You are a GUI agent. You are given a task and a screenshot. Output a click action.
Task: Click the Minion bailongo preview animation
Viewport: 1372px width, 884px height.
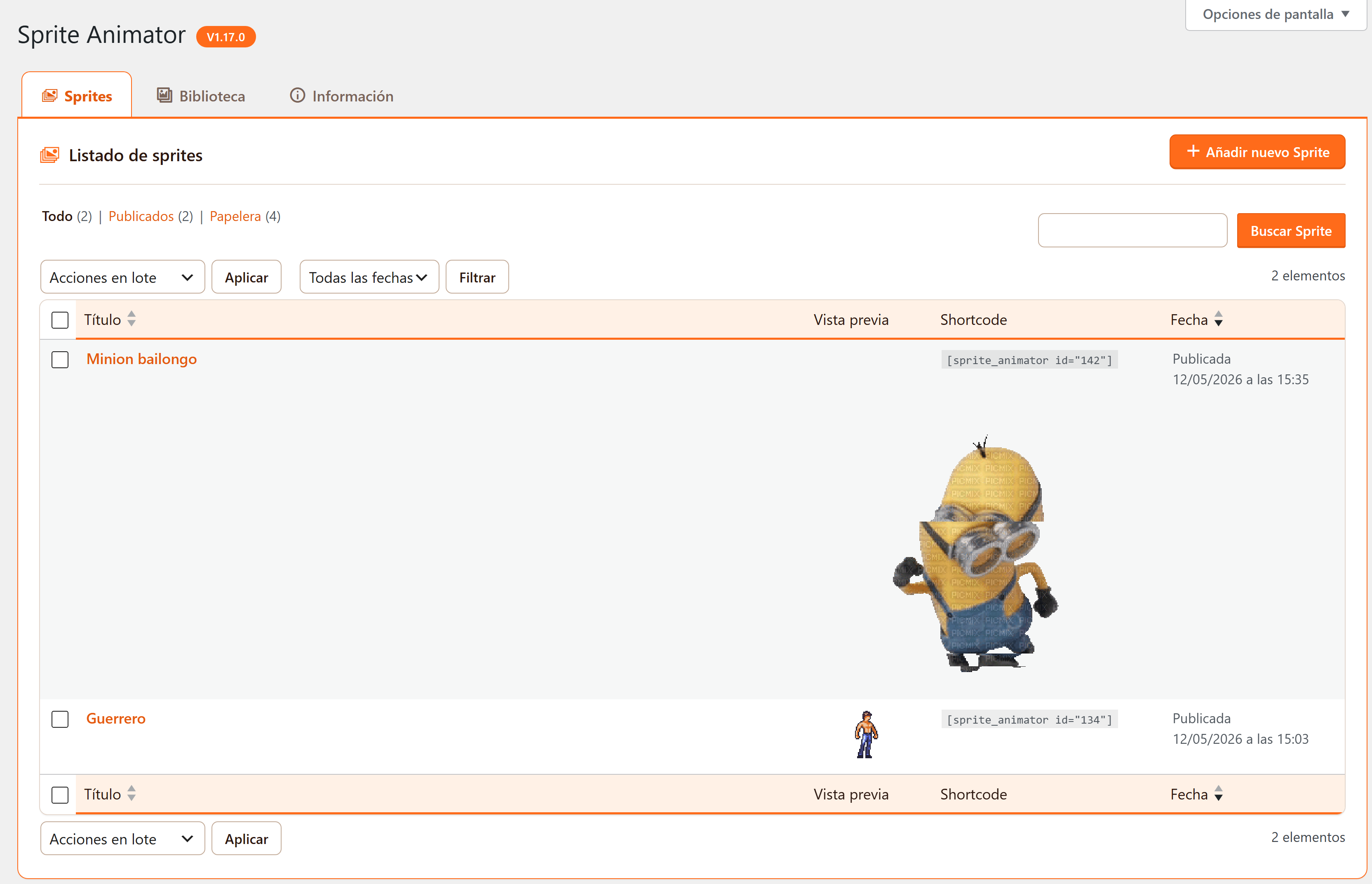point(976,554)
